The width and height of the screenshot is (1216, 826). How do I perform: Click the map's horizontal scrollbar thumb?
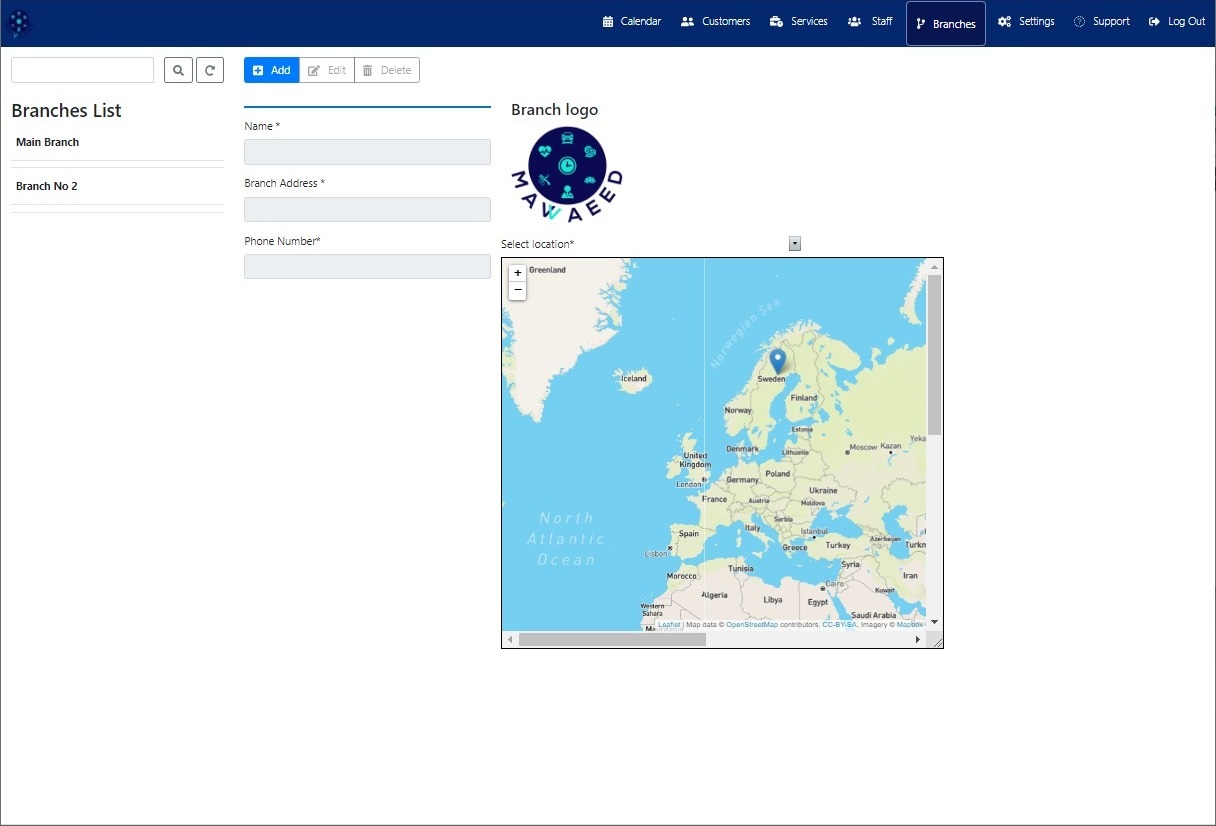(x=612, y=639)
